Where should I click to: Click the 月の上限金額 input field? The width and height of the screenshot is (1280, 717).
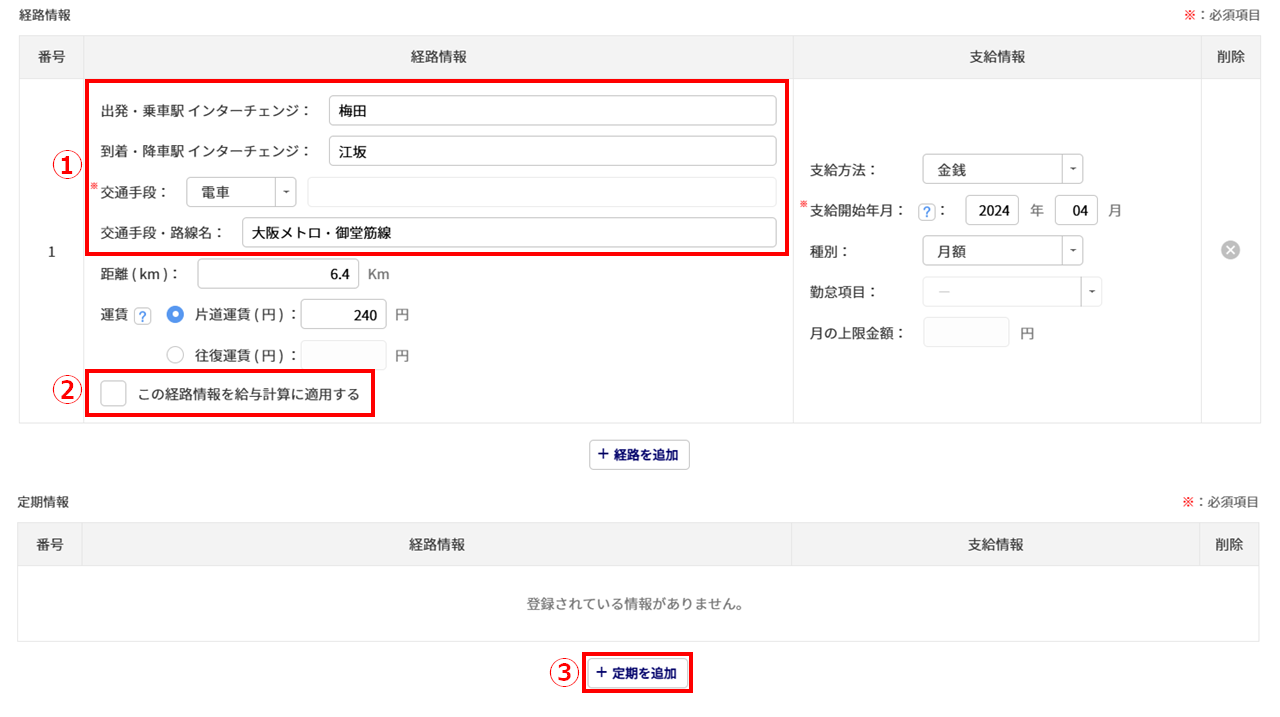pyautogui.click(x=966, y=333)
